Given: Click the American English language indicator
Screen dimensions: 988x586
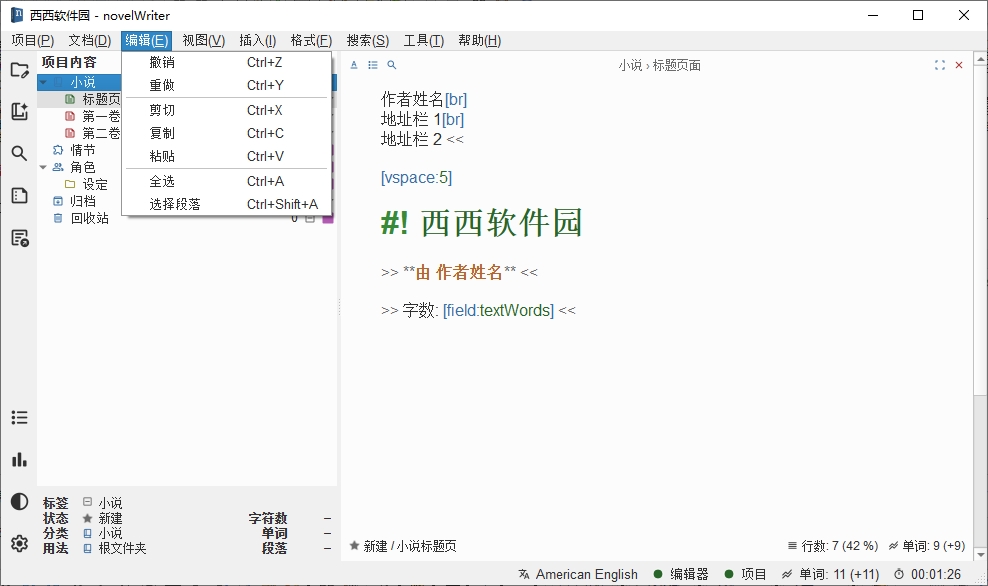Looking at the screenshot, I should 578,574.
